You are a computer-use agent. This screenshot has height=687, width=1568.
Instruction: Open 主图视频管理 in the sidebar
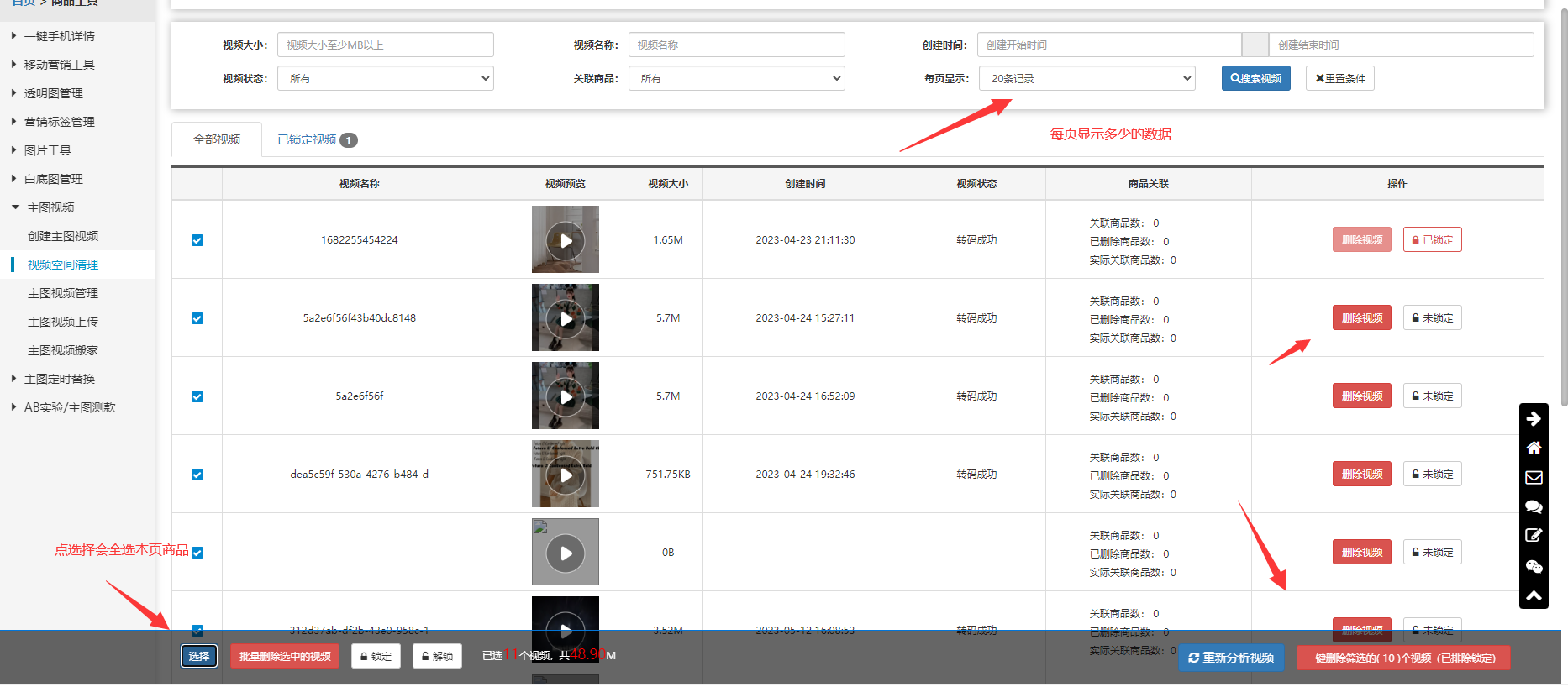63,293
